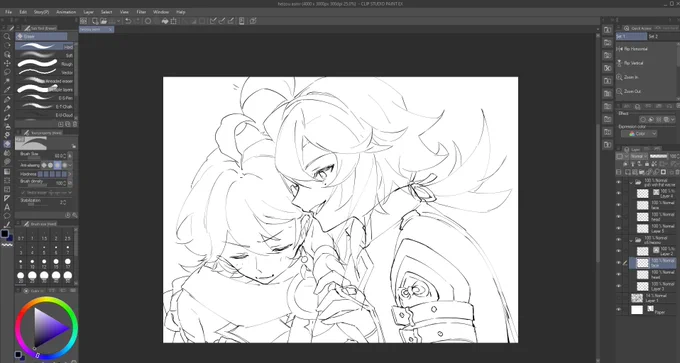Open the Window menu
680x363 pixels.
[161, 12]
